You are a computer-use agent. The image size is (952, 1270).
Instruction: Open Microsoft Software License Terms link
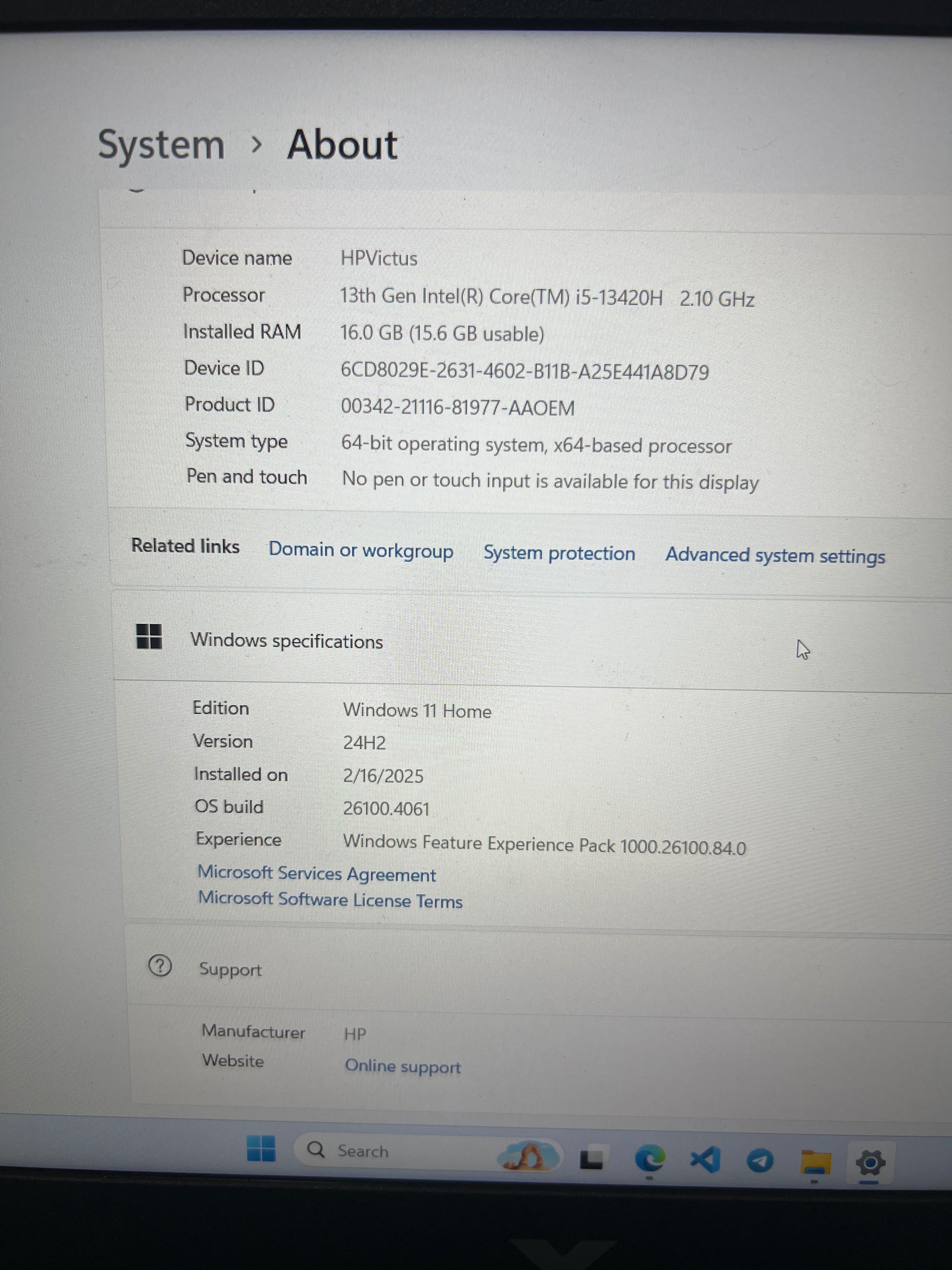331,900
